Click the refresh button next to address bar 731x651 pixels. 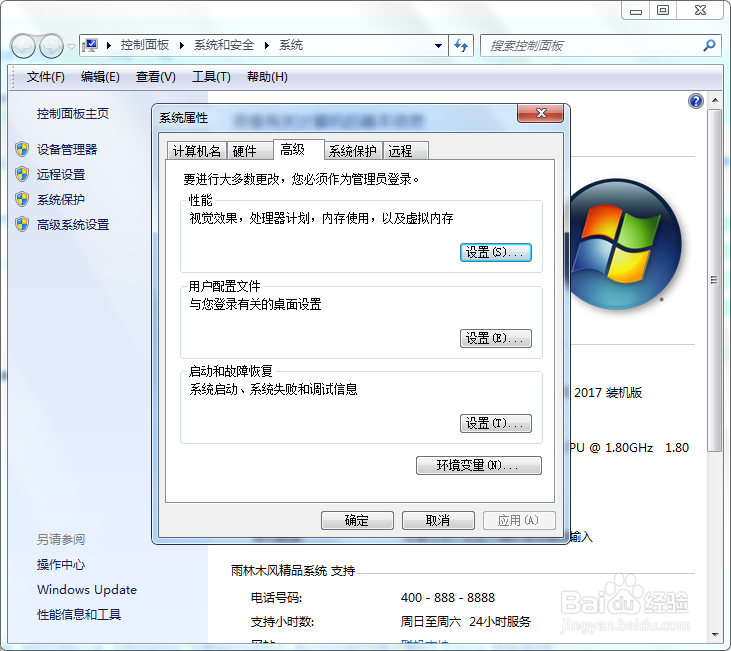pos(461,46)
